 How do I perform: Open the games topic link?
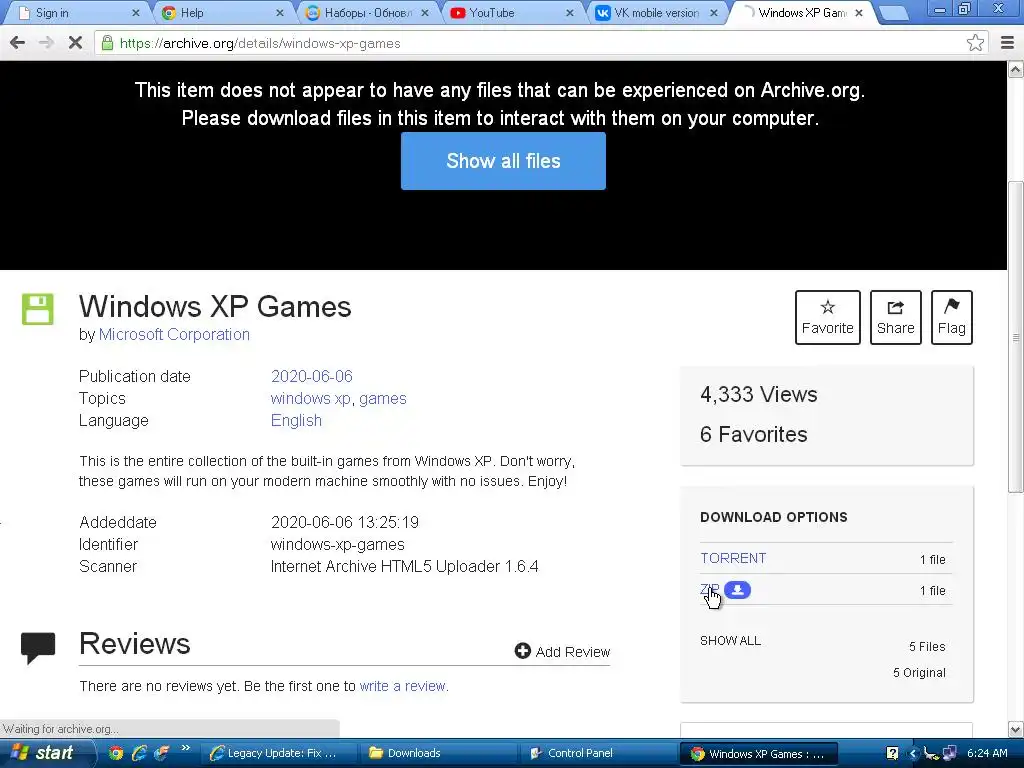coord(383,398)
